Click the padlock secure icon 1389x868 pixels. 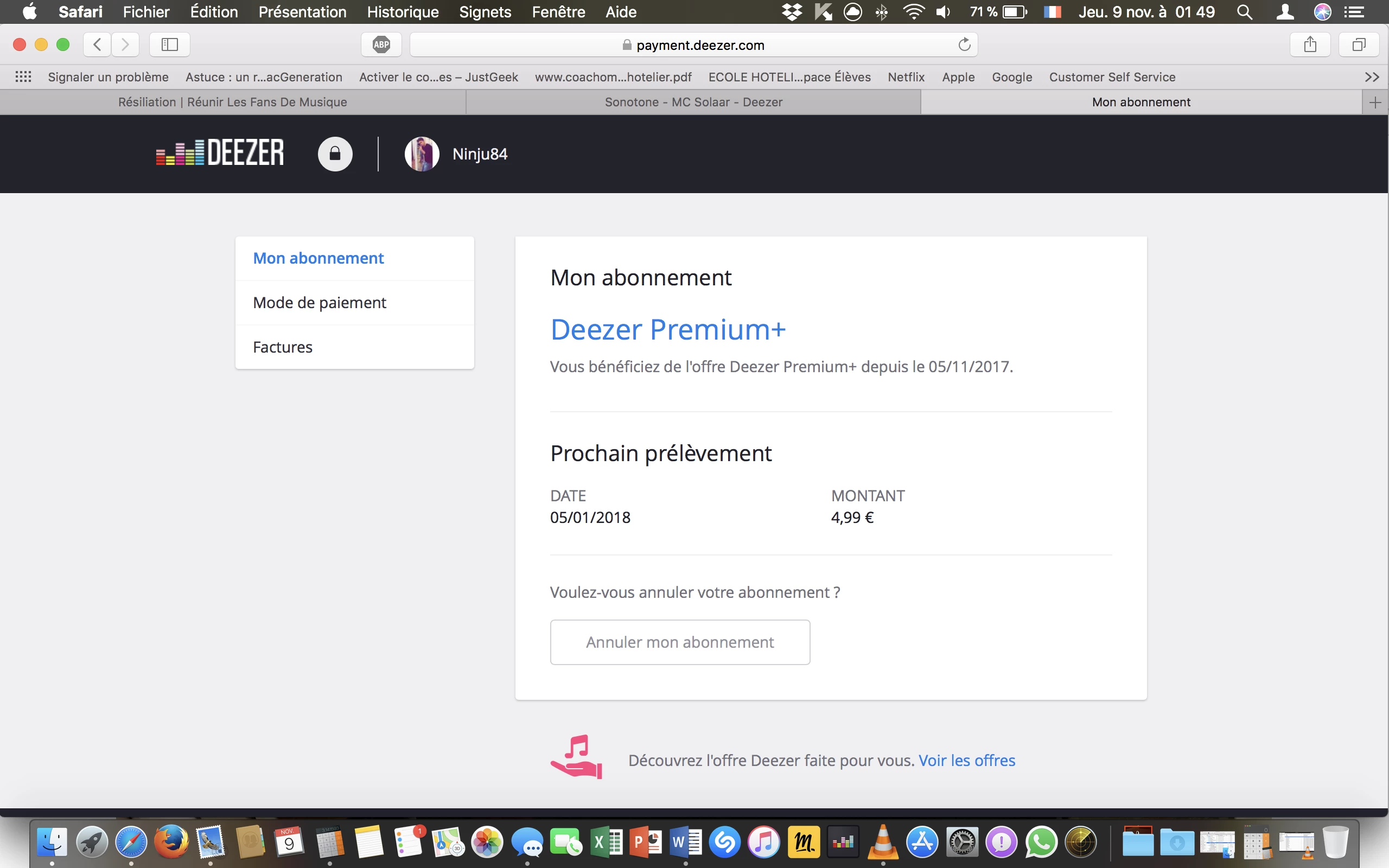[x=335, y=154]
